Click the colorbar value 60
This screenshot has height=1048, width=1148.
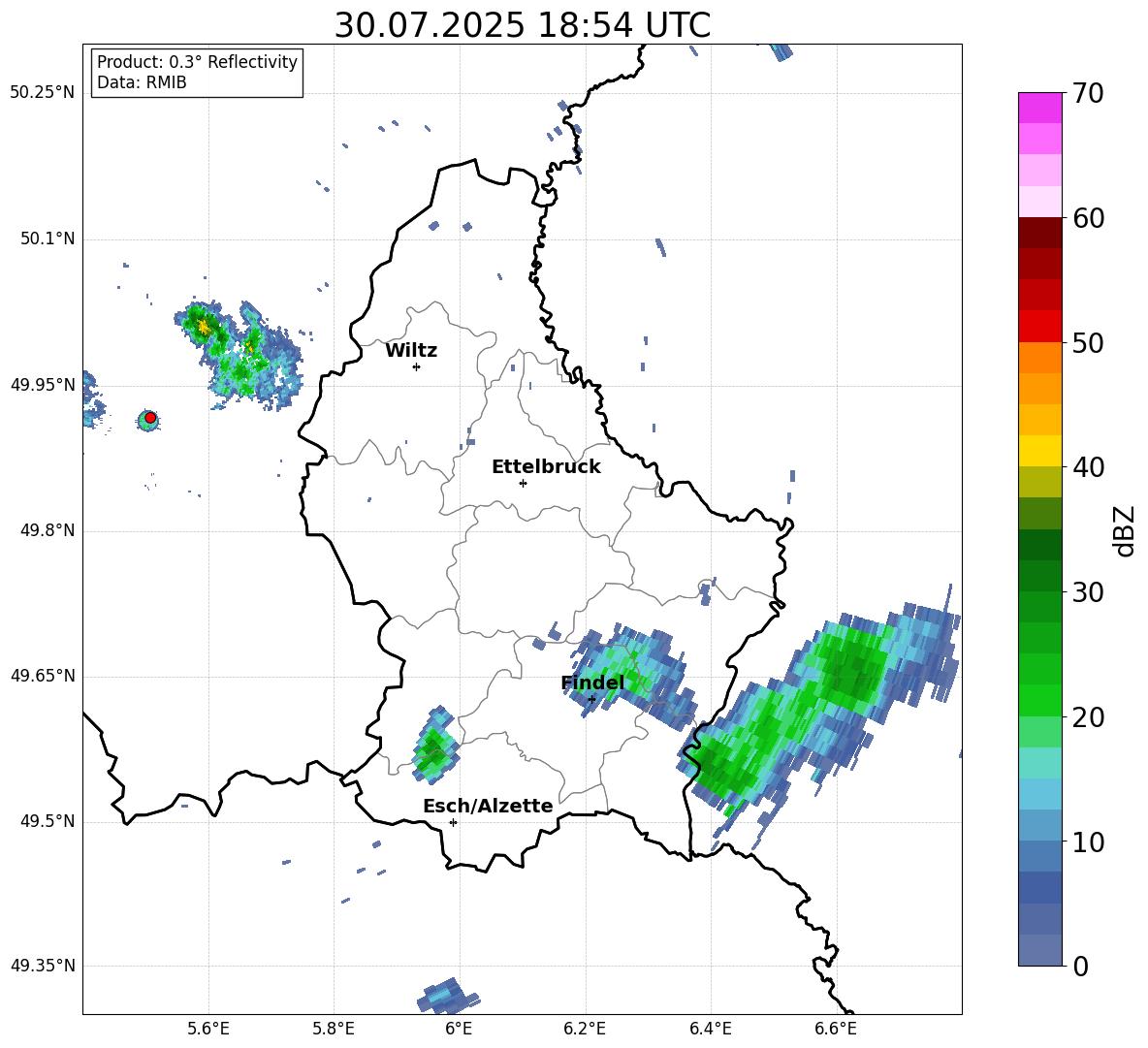(x=1088, y=218)
